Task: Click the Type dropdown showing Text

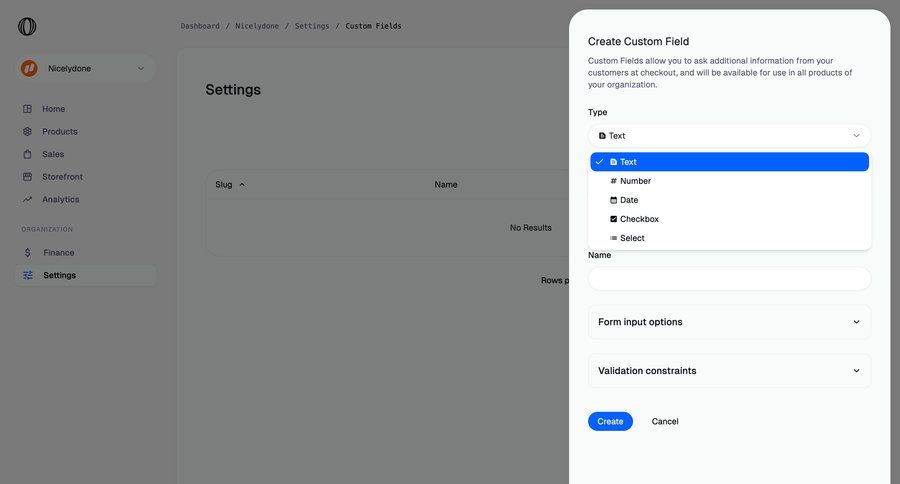Action: pos(729,136)
